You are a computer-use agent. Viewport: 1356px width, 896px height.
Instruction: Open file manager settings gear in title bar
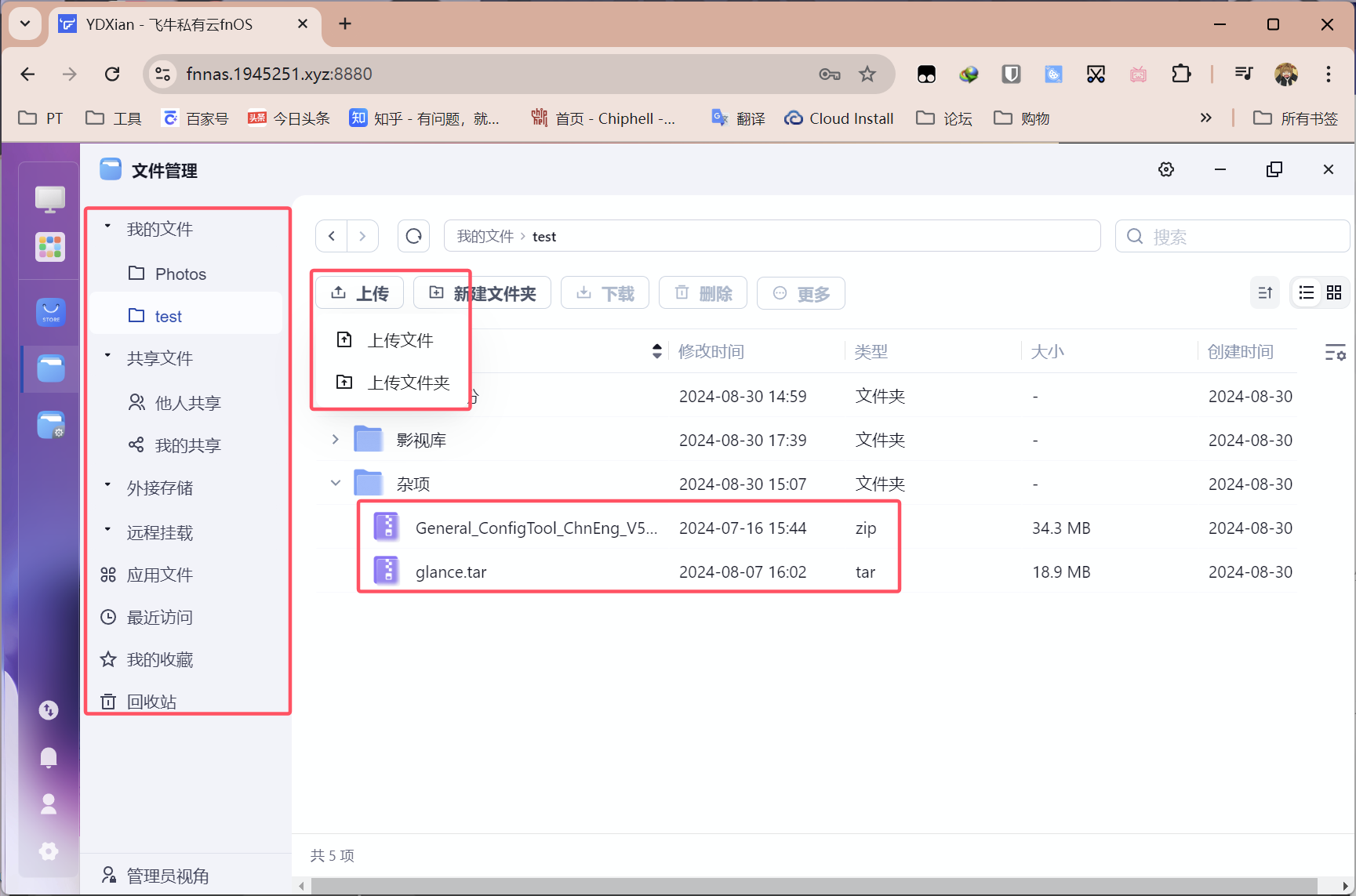(x=1166, y=169)
